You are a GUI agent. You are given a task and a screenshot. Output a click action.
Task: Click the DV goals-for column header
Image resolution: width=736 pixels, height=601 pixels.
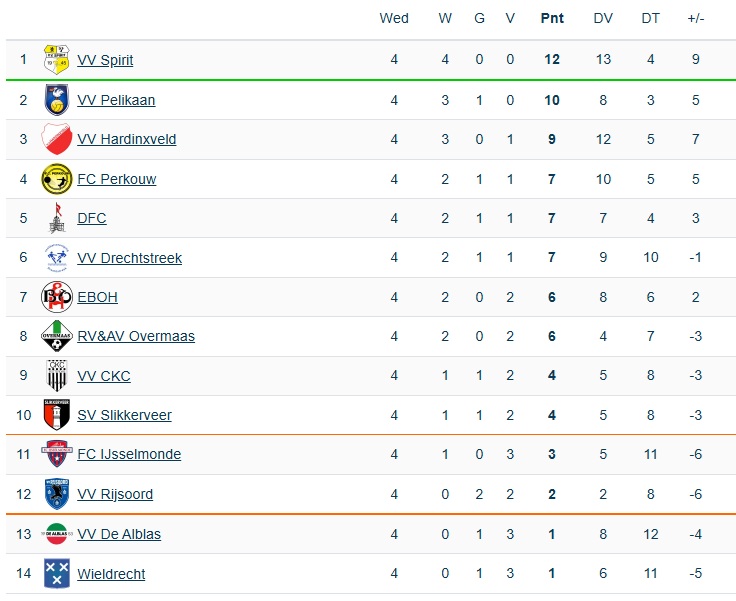(x=603, y=18)
